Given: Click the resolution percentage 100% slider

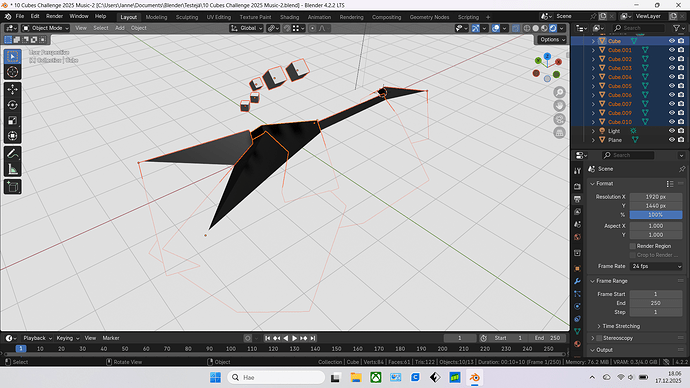Looking at the screenshot, I should (x=656, y=215).
